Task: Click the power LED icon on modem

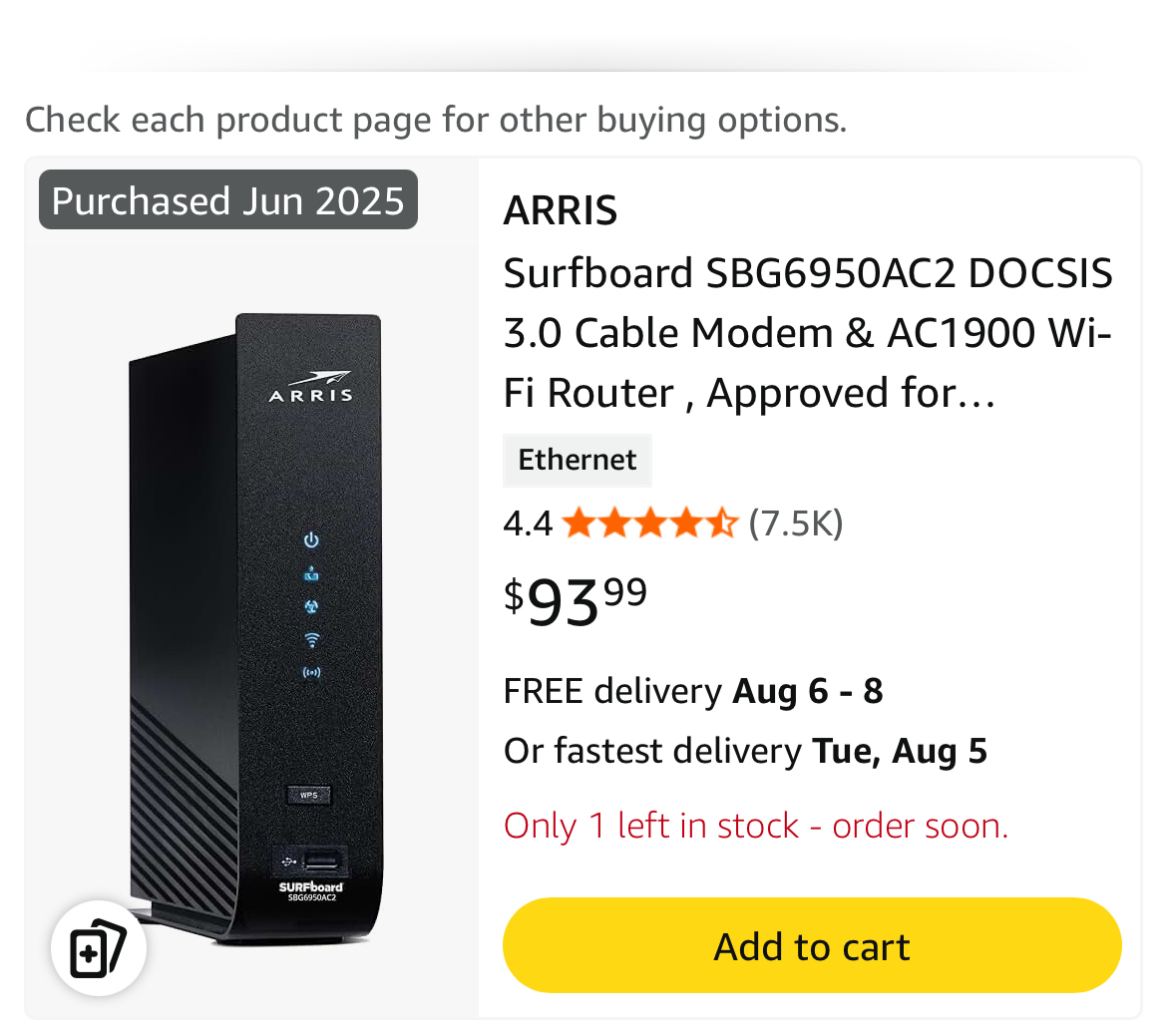Action: coord(311,539)
